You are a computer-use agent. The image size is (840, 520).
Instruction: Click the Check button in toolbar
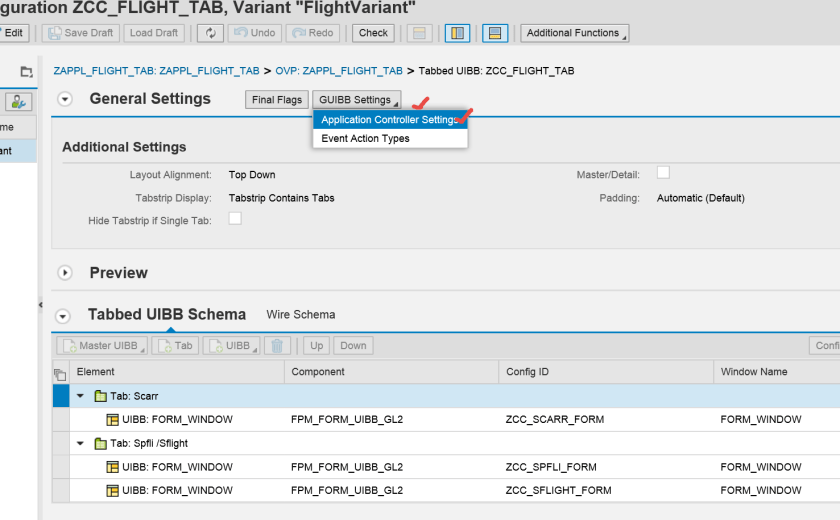(x=373, y=33)
